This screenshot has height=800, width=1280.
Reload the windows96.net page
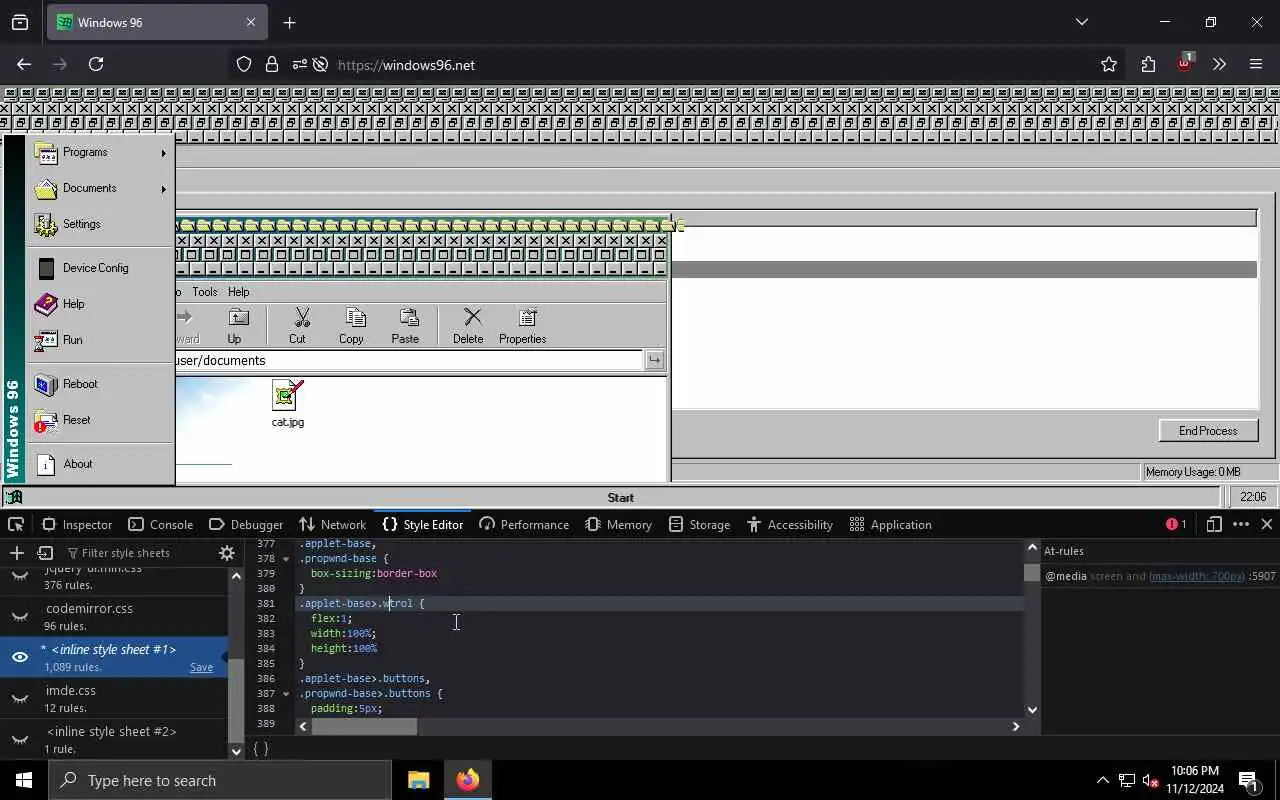[x=96, y=64]
